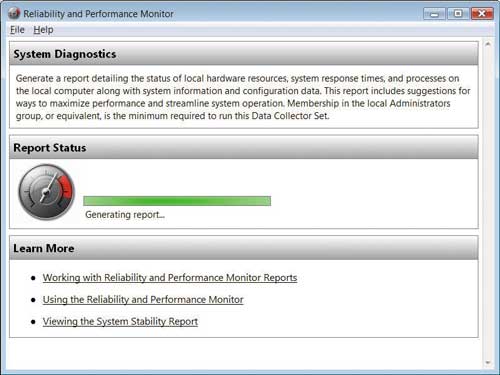This screenshot has height=375, width=500.
Task: Click the System Diagnostics description paragraph
Action: pyautogui.click(x=243, y=97)
